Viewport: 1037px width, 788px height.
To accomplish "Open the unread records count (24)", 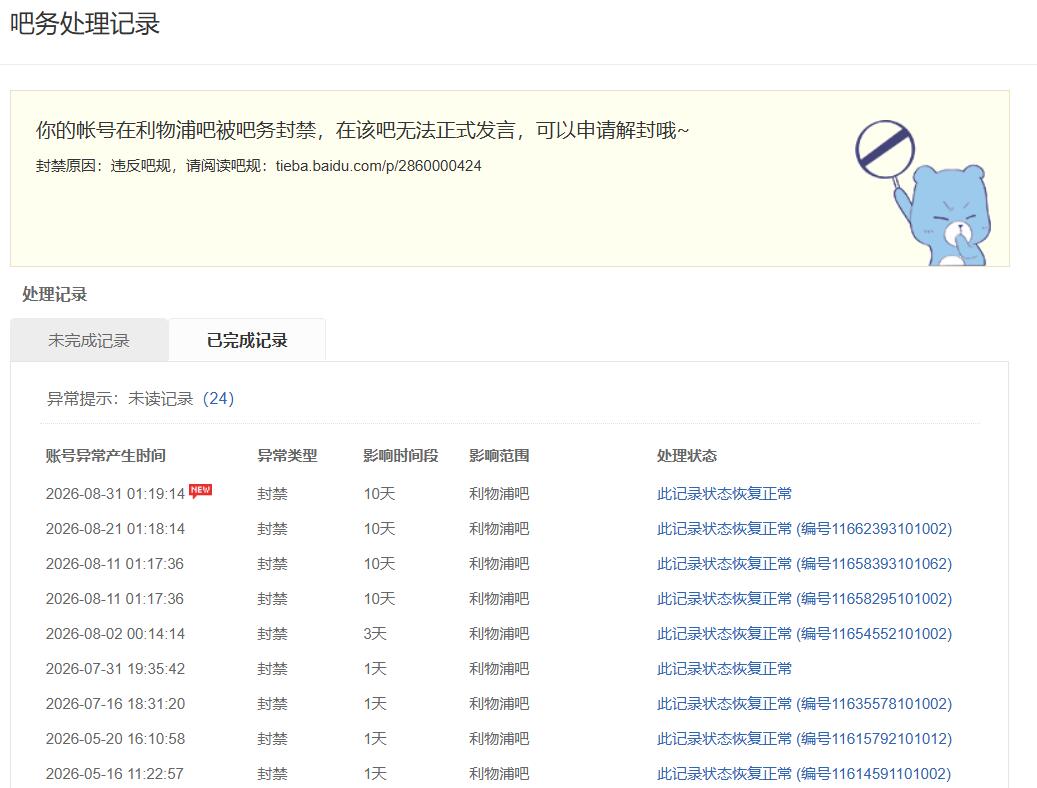I will pyautogui.click(x=218, y=398).
